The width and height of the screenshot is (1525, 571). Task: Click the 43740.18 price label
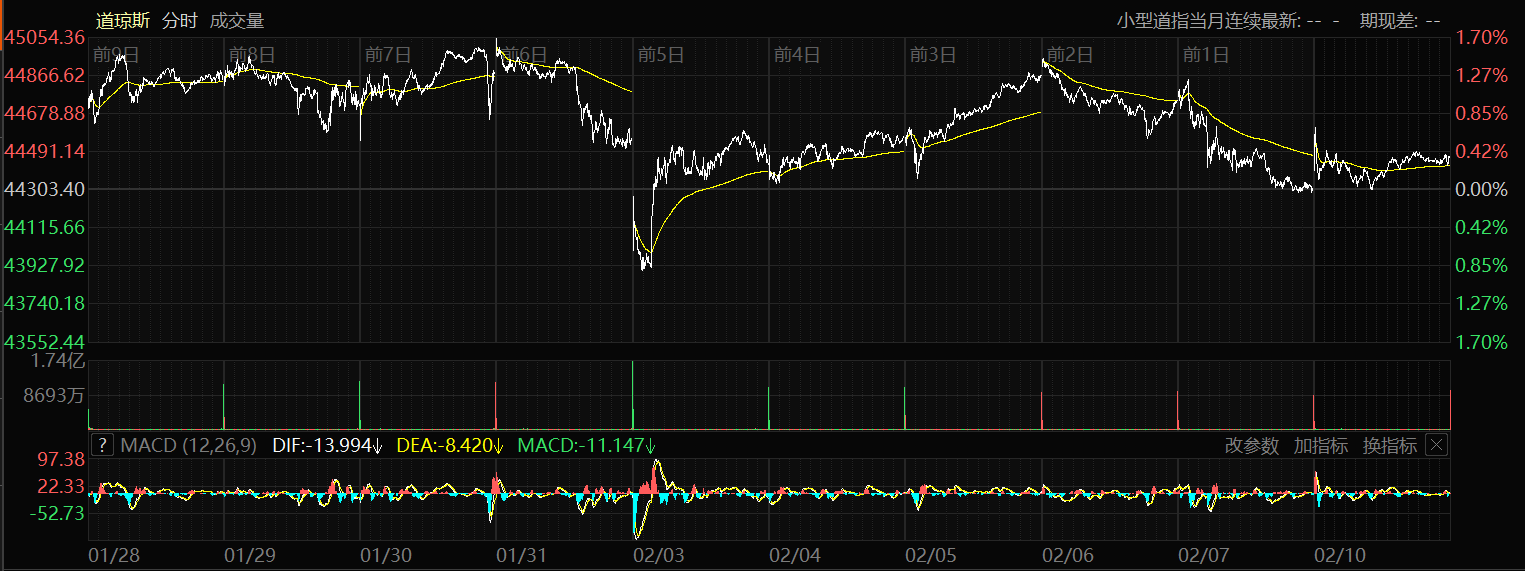(45, 302)
